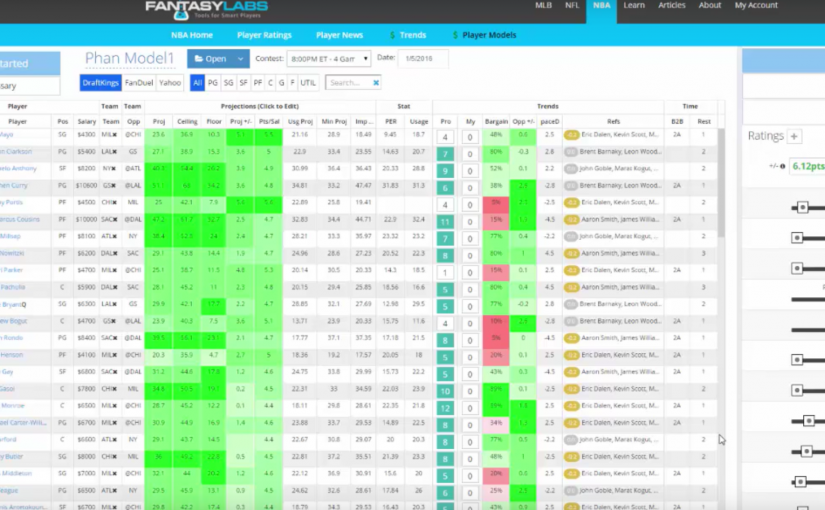The height and width of the screenshot is (510, 825).
Task: Filter players by C position button
Action: pos(270,83)
